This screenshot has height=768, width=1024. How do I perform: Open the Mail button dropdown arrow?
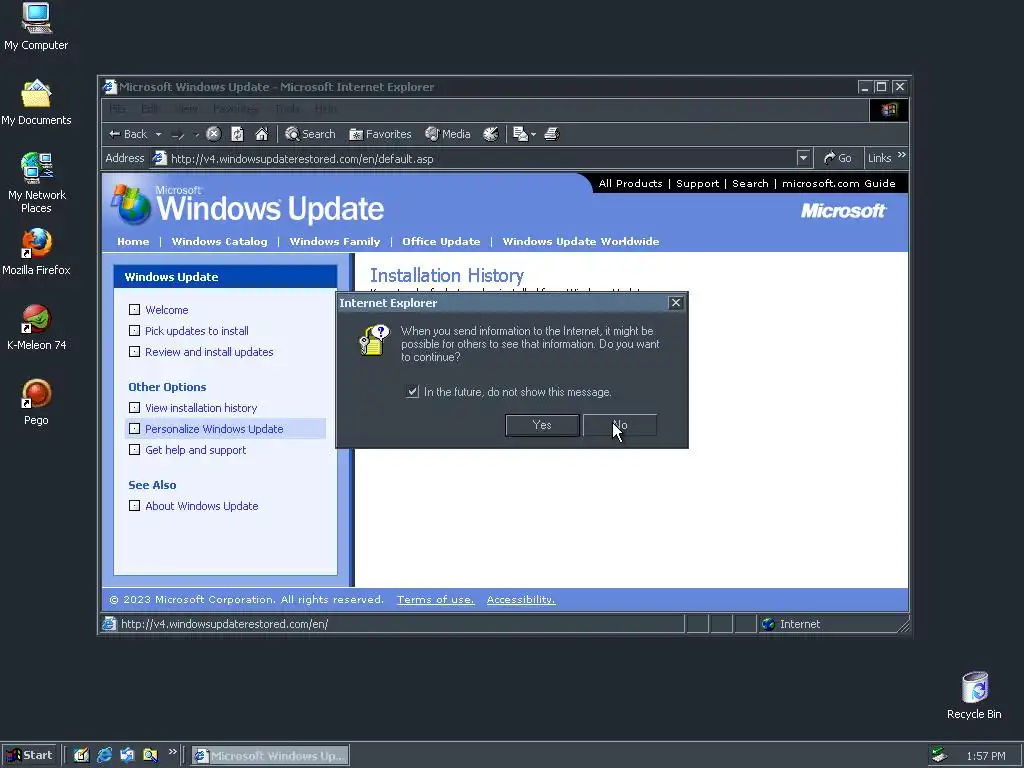tap(534, 135)
